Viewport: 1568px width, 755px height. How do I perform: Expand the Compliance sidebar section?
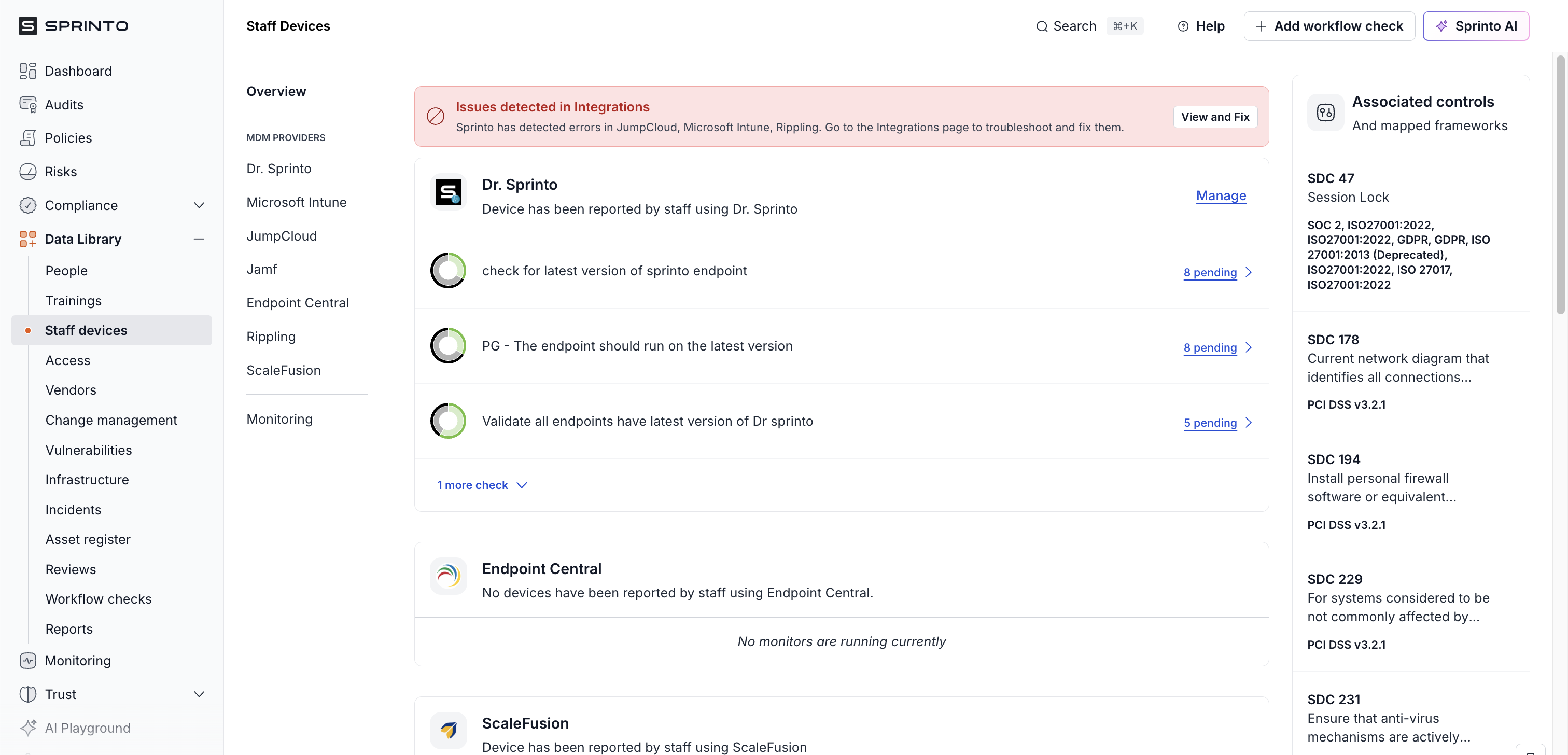[x=199, y=205]
